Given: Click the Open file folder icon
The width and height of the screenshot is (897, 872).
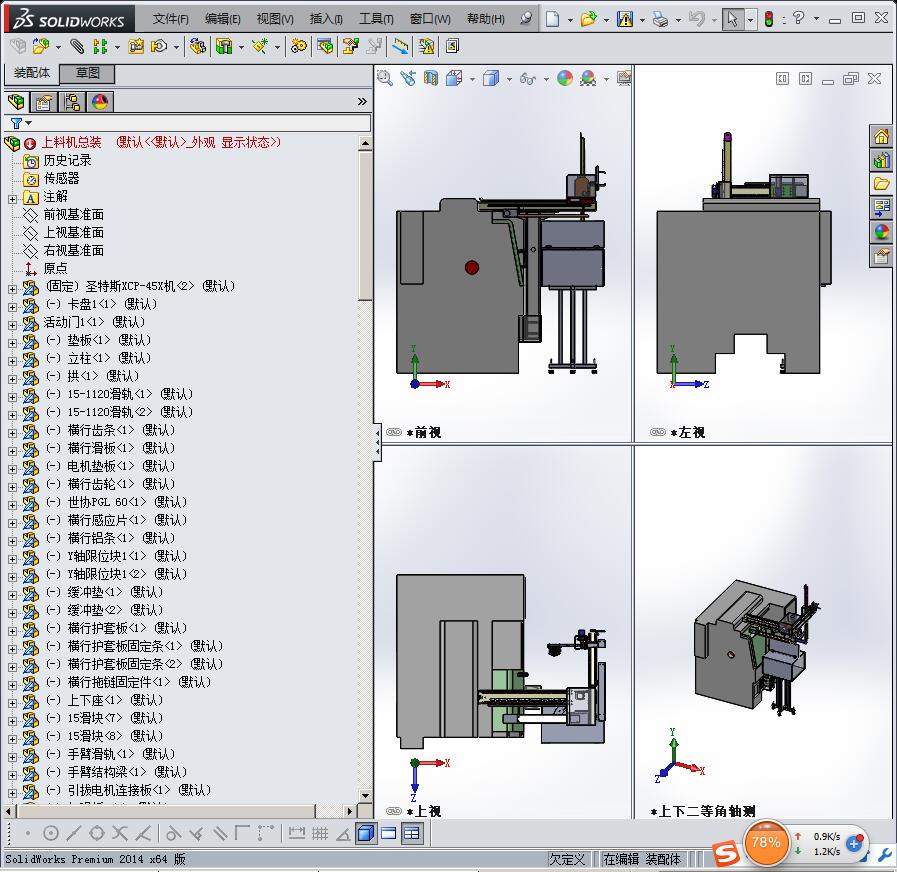Looking at the screenshot, I should click(588, 19).
